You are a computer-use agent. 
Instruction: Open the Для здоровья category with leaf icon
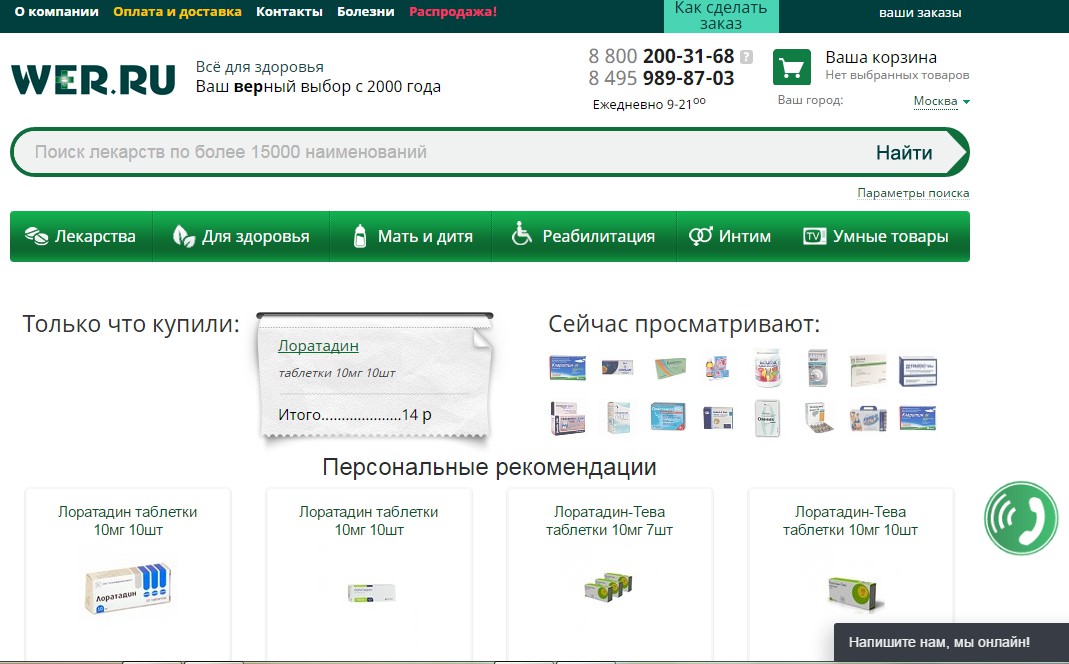point(241,236)
